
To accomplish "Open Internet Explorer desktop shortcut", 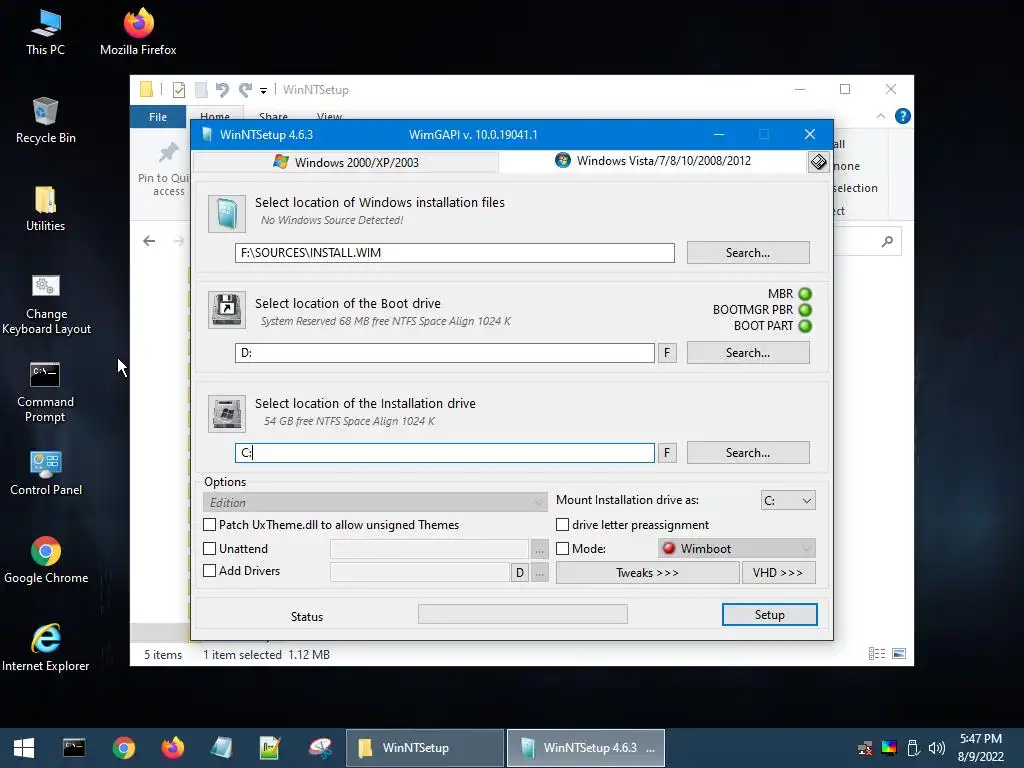I will 46,648.
